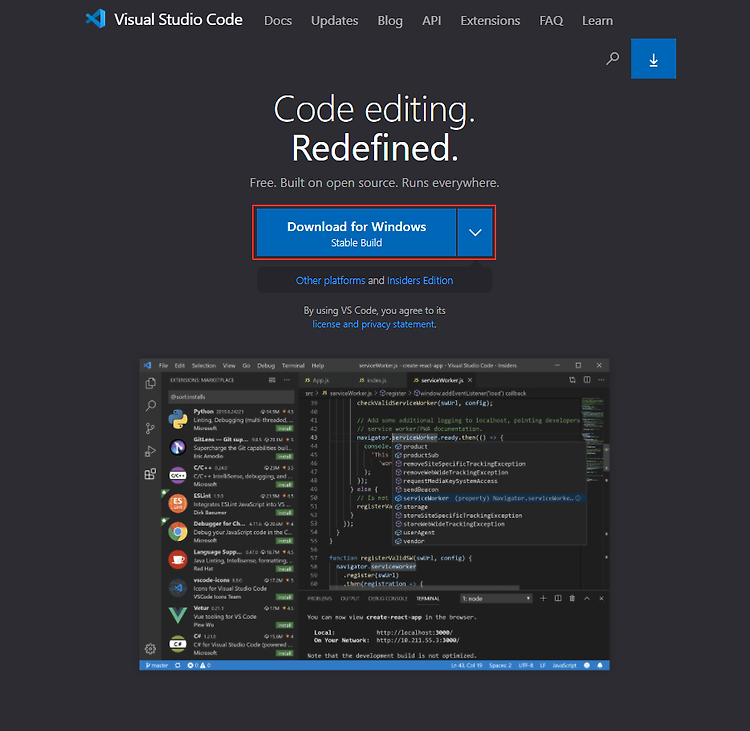Open the Selection menu in the VS Code screenshot
The image size is (750, 731).
[204, 366]
